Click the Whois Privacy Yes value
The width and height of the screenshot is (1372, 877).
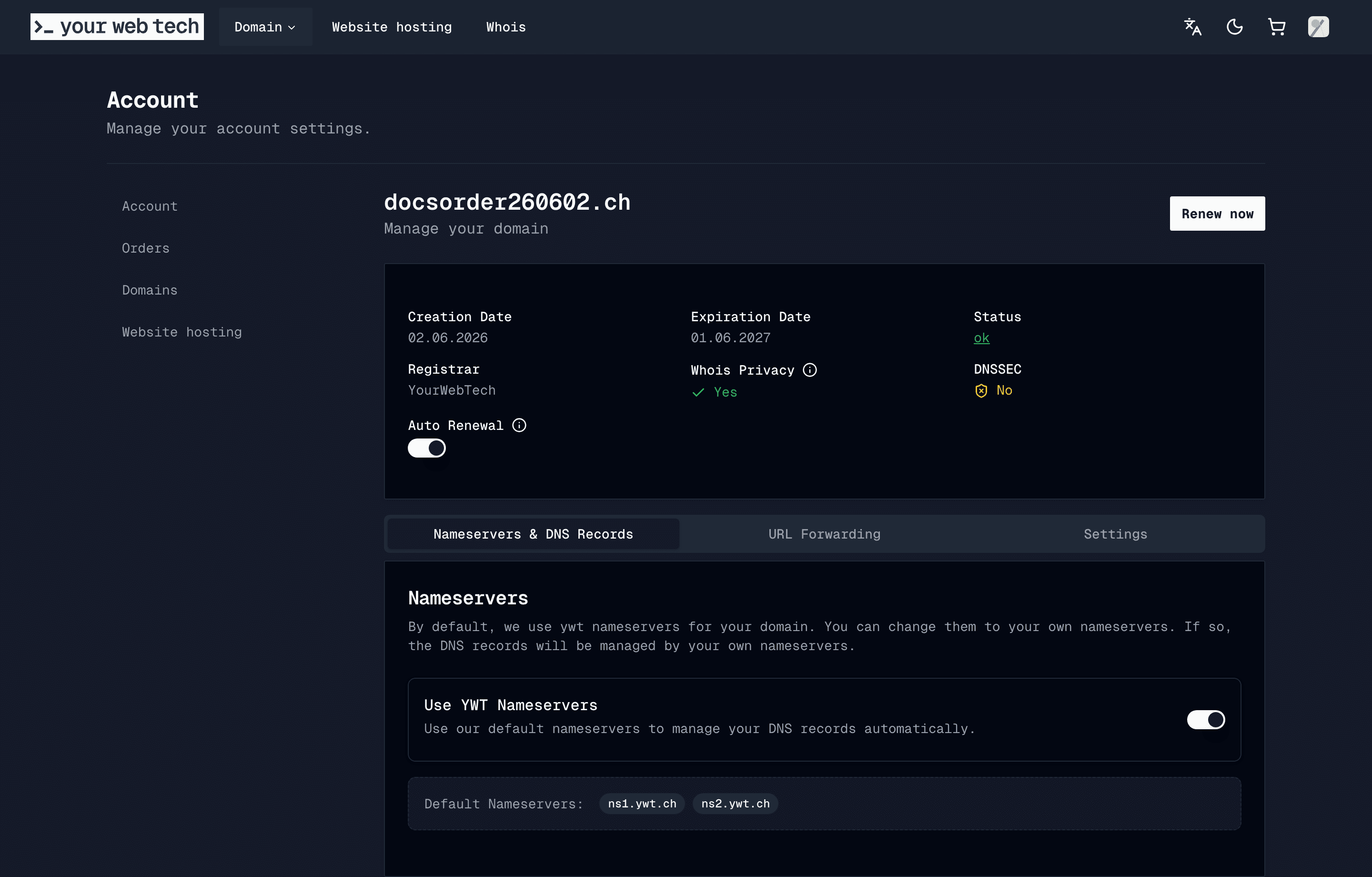(x=726, y=392)
